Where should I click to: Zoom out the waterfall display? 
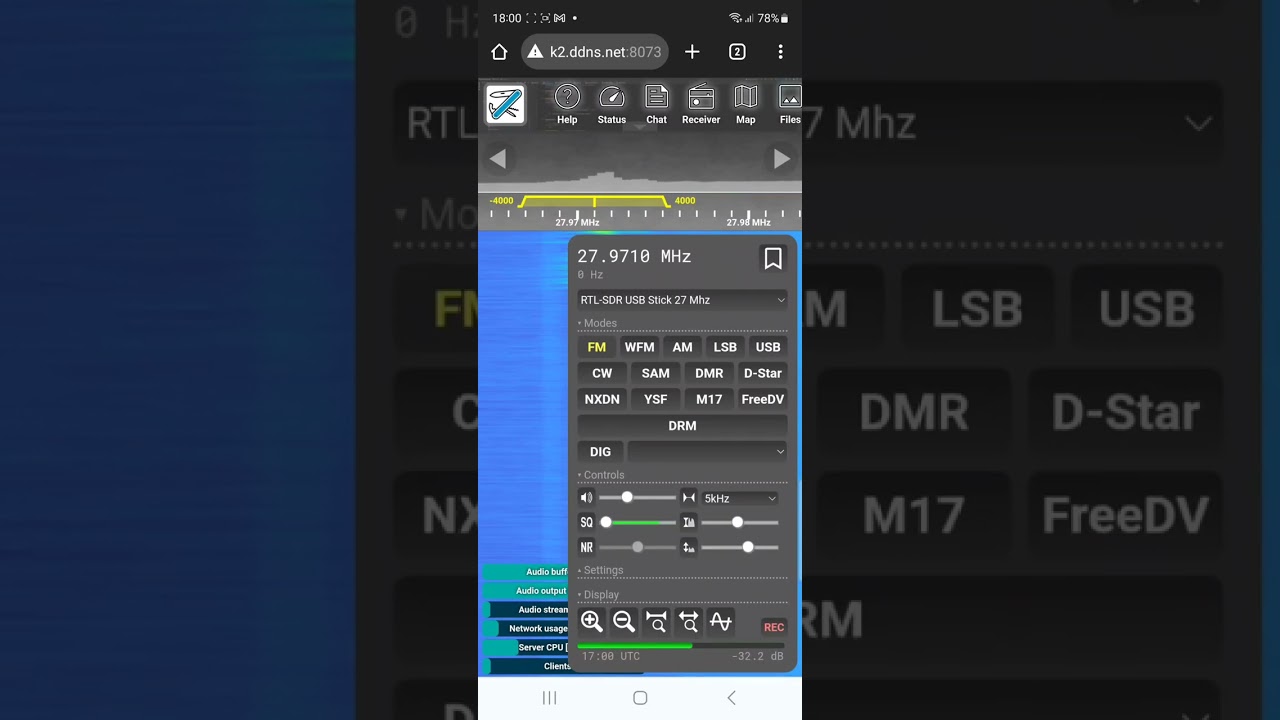click(624, 622)
